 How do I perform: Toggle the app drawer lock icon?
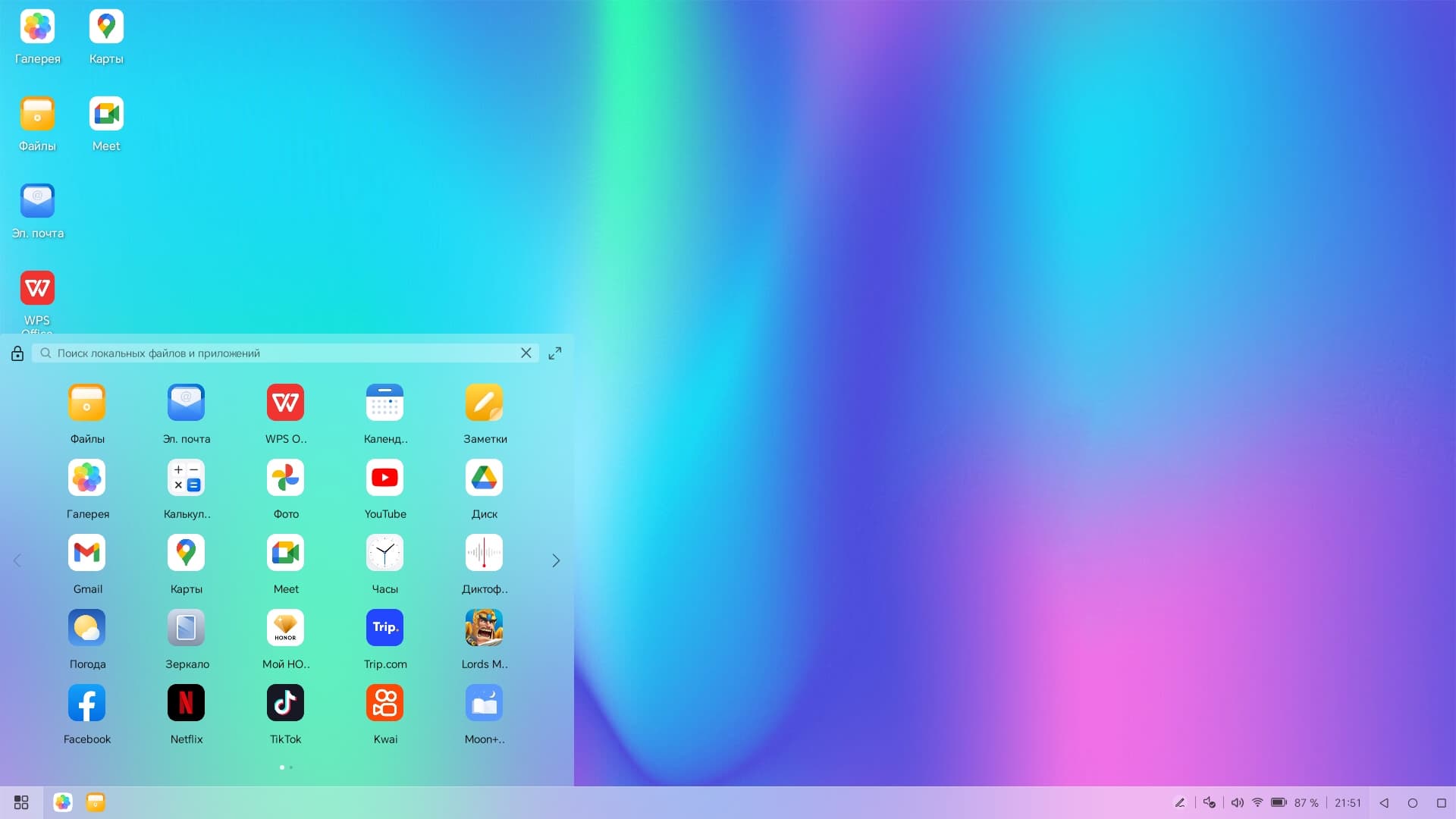17,353
